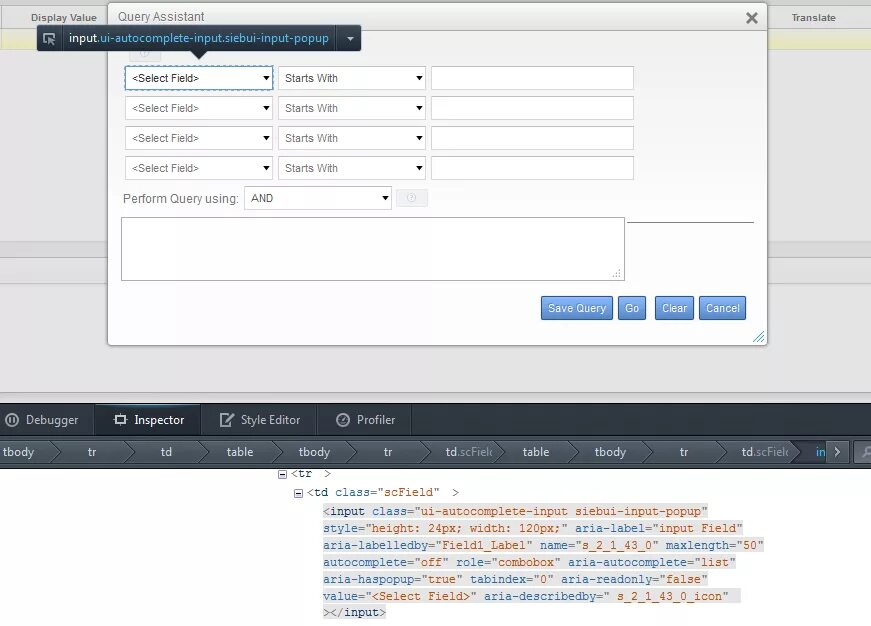The height and width of the screenshot is (626, 871).
Task: Open third row Starts With operator dropdown
Action: [352, 138]
